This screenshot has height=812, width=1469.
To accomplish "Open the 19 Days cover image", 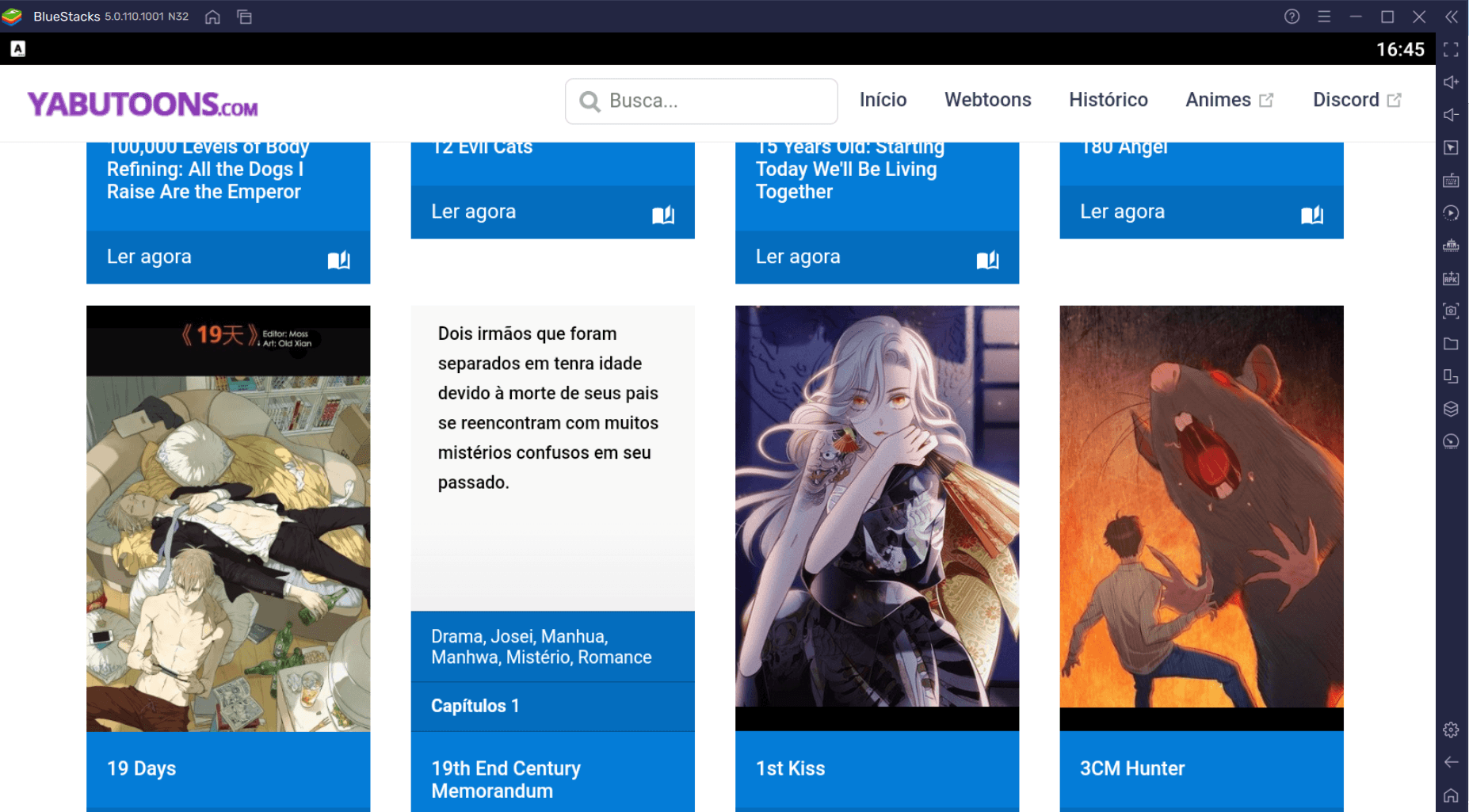I will [x=228, y=518].
